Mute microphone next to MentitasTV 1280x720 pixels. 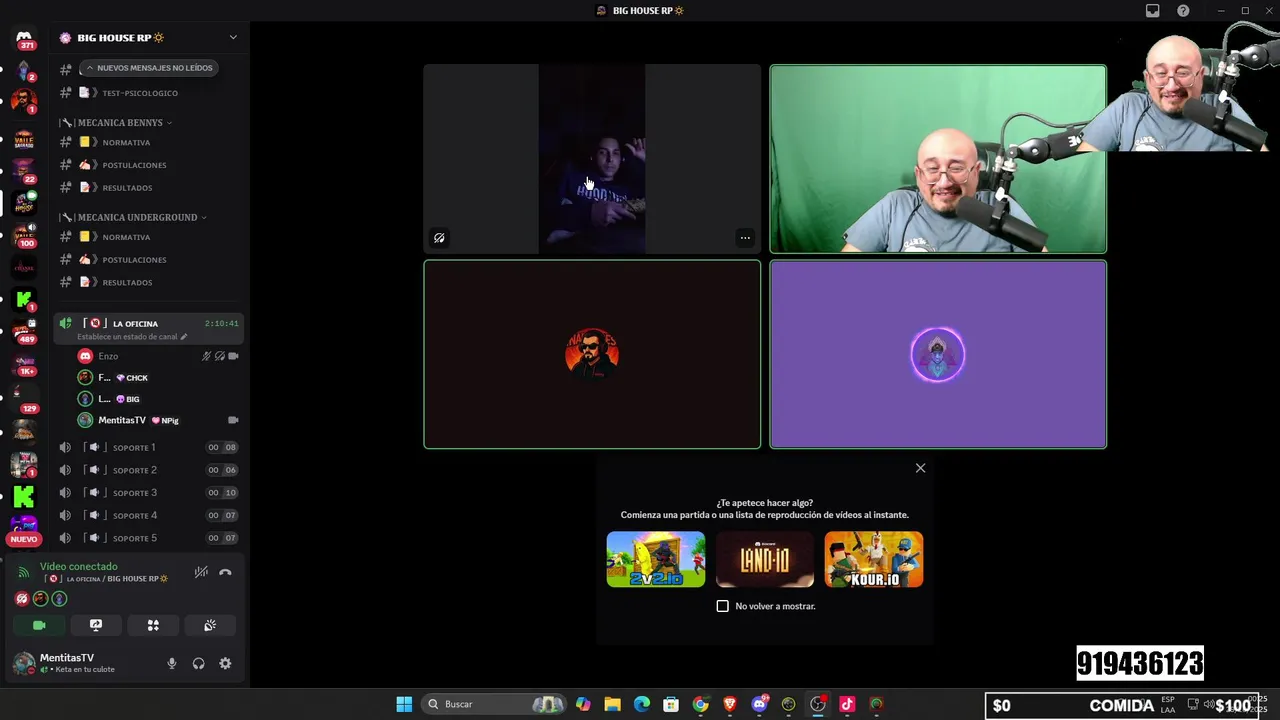[171, 663]
